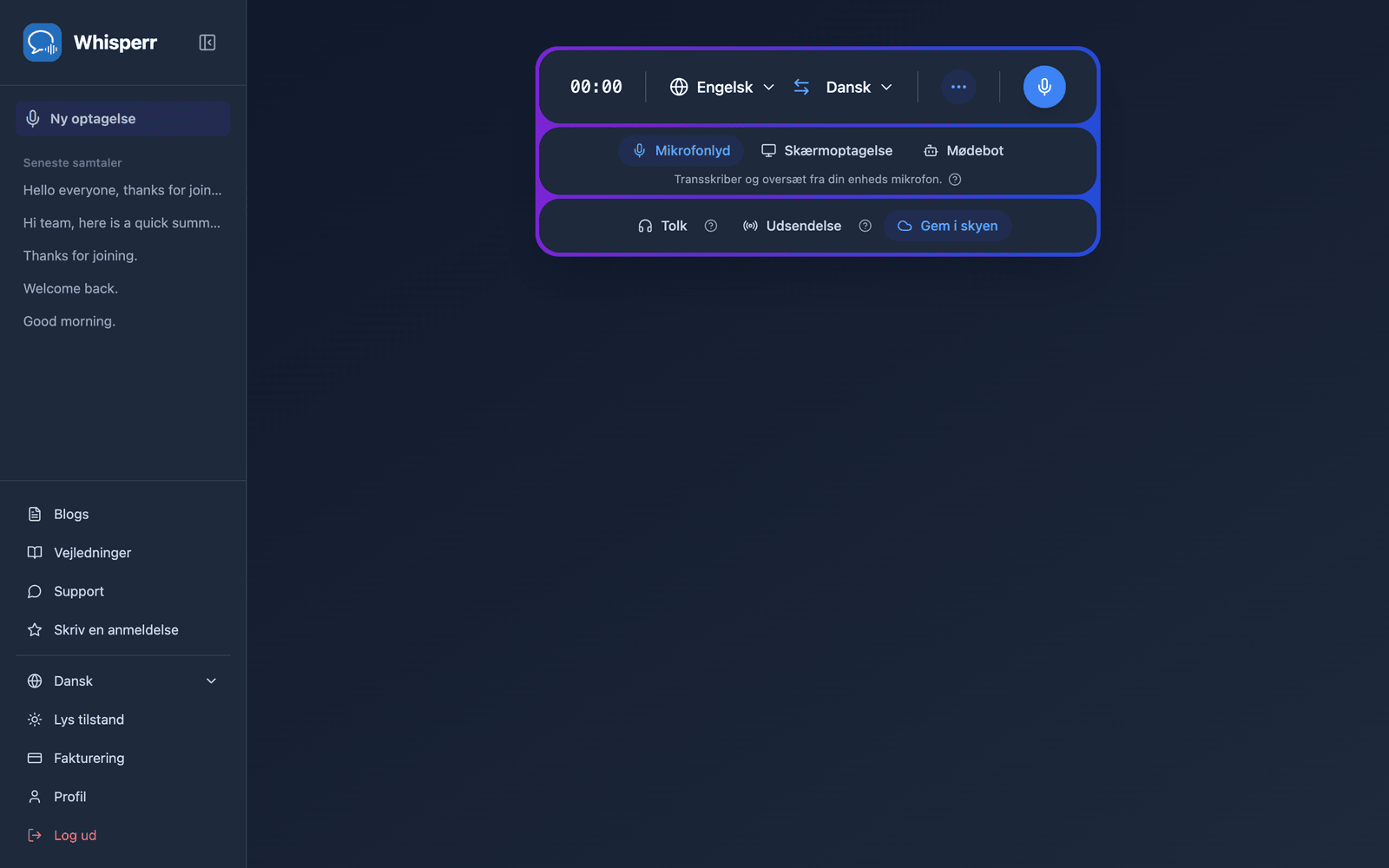Image resolution: width=1389 pixels, height=868 pixels.
Task: Click the chat bubble icon beside Support
Action: pos(35,591)
